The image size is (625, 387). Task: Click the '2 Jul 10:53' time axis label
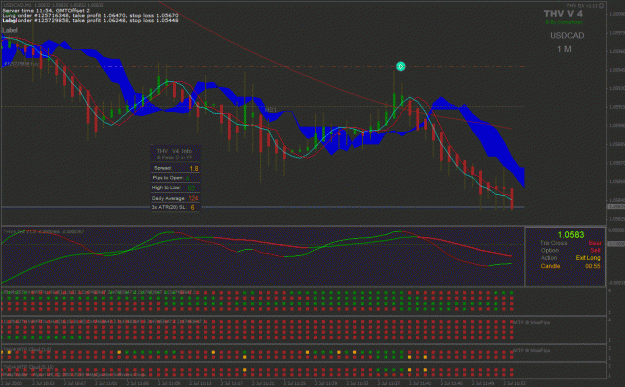pos(43,383)
